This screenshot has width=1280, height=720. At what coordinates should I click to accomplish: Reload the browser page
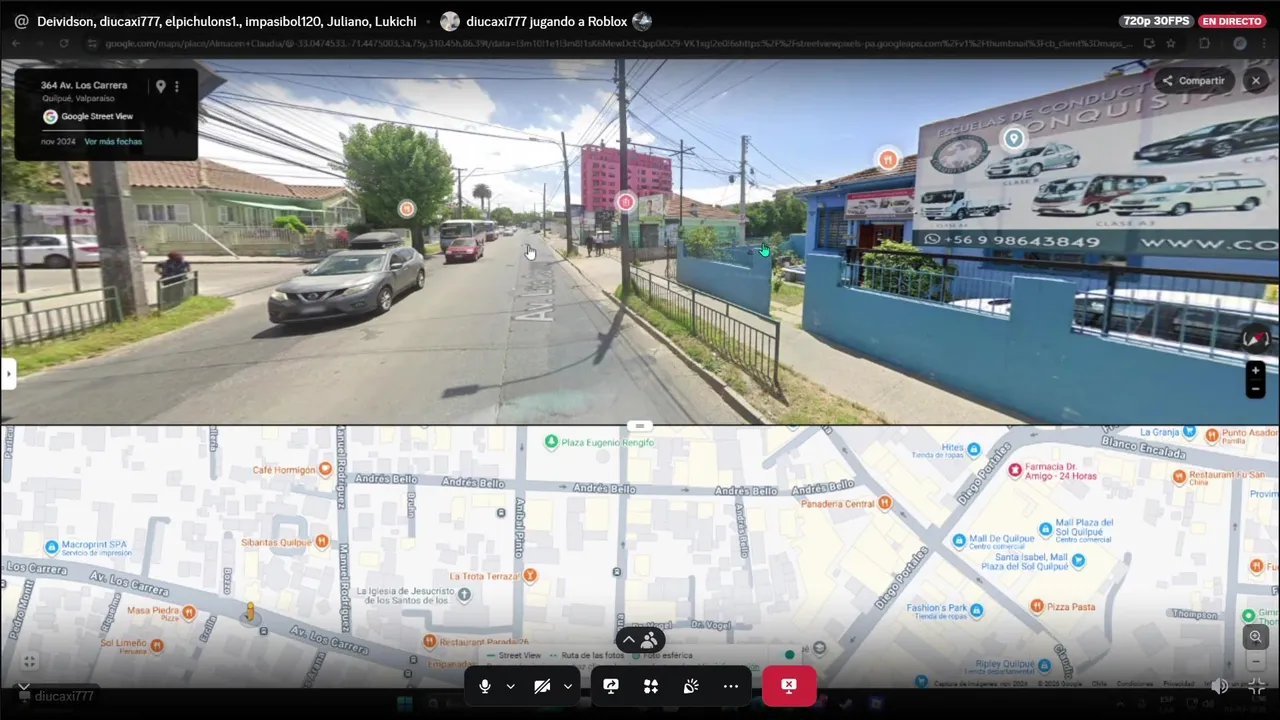[64, 44]
